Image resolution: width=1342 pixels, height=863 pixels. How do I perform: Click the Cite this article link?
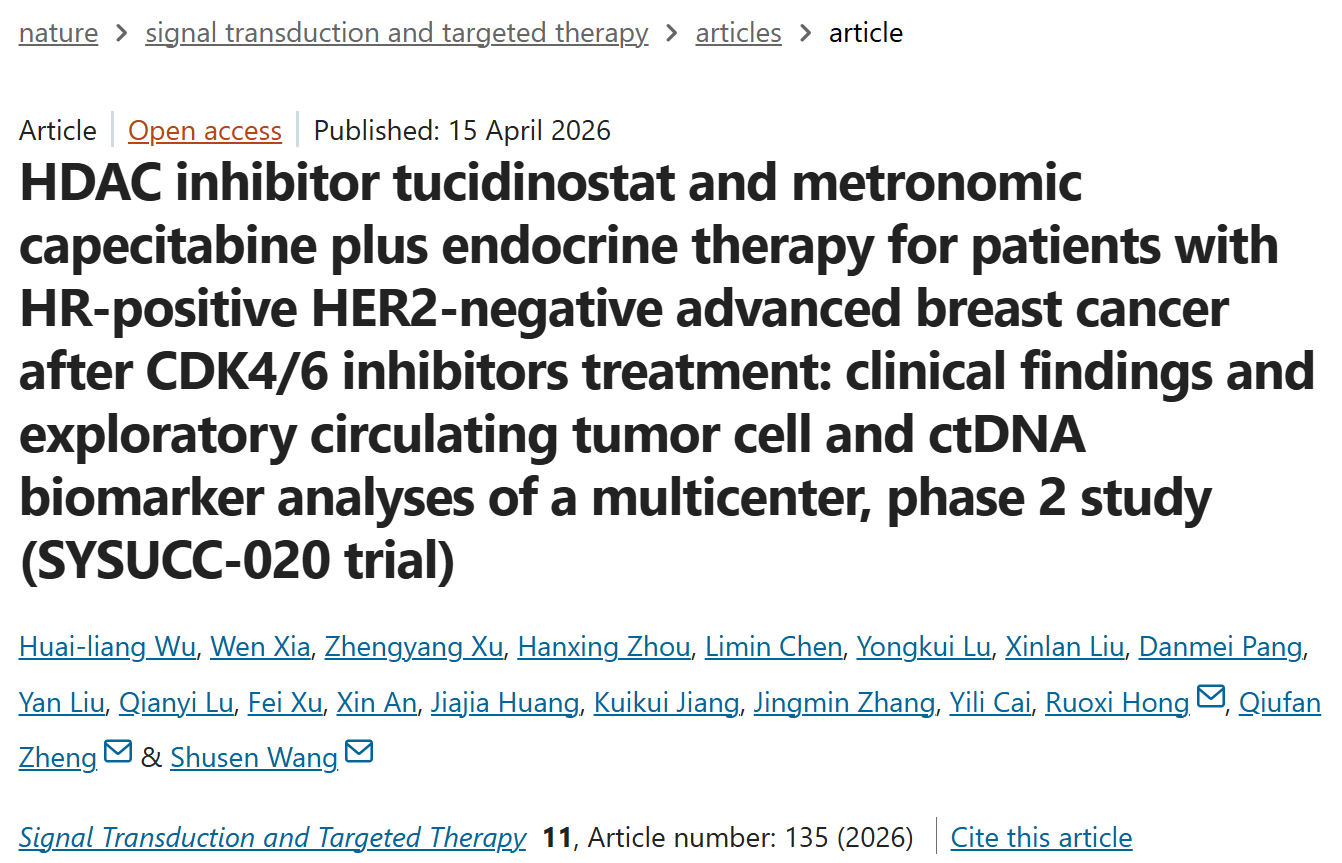(x=1041, y=837)
